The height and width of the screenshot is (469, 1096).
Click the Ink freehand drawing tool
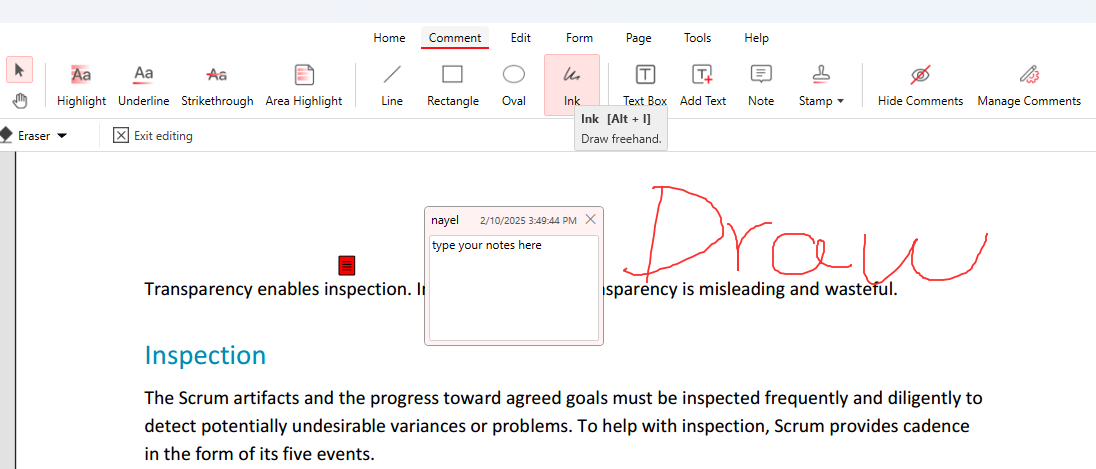[571, 85]
